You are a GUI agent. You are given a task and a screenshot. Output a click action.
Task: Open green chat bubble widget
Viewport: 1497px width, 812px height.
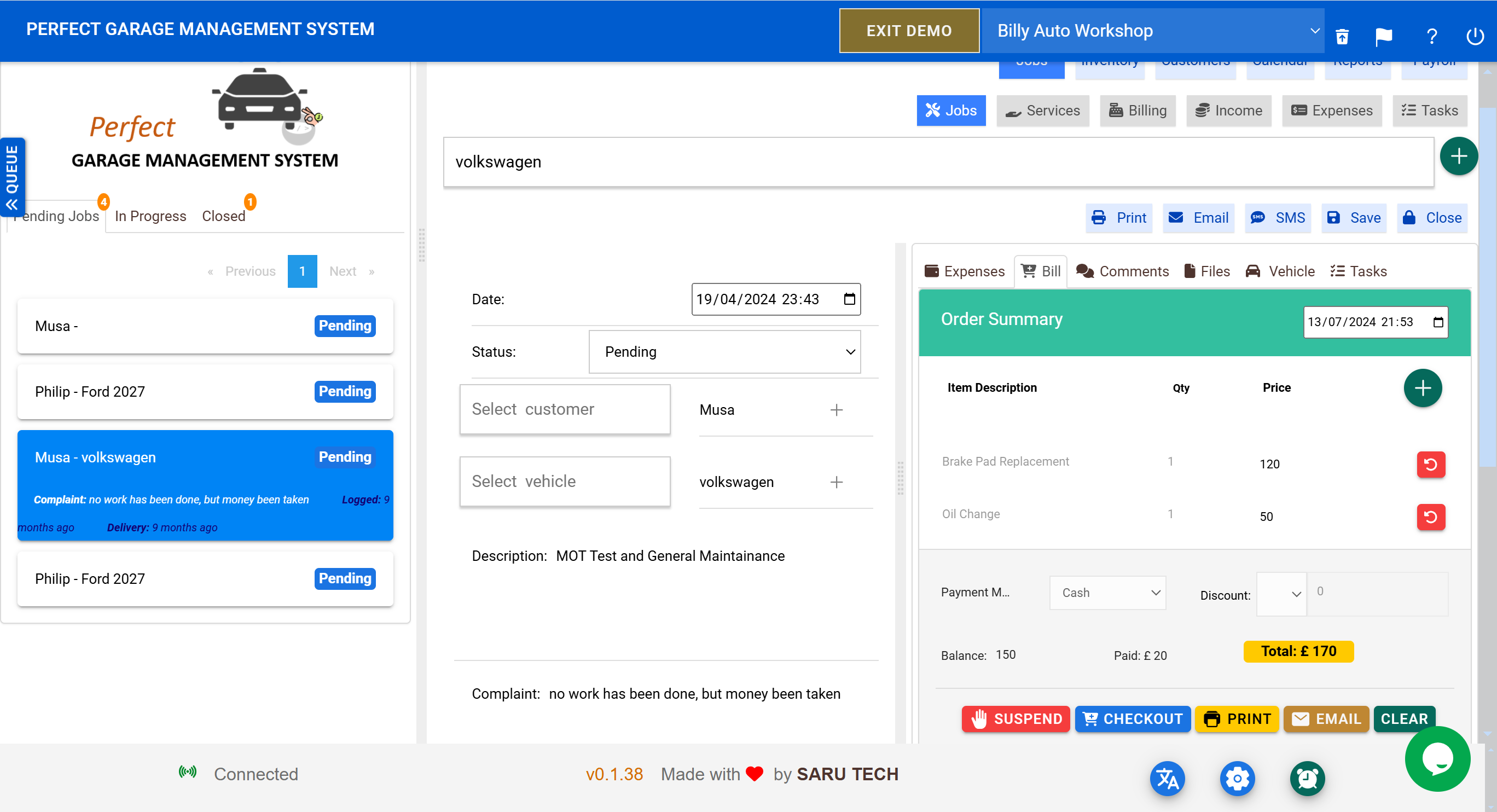pyautogui.click(x=1438, y=758)
